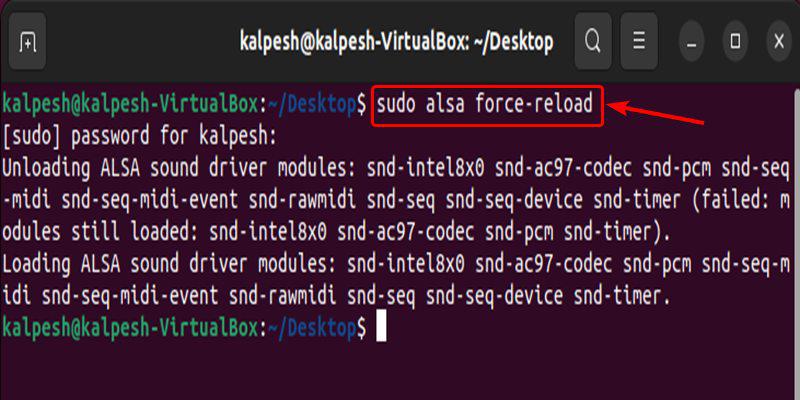
Task: Open a new terminal tab
Action: pyautogui.click(x=28, y=42)
